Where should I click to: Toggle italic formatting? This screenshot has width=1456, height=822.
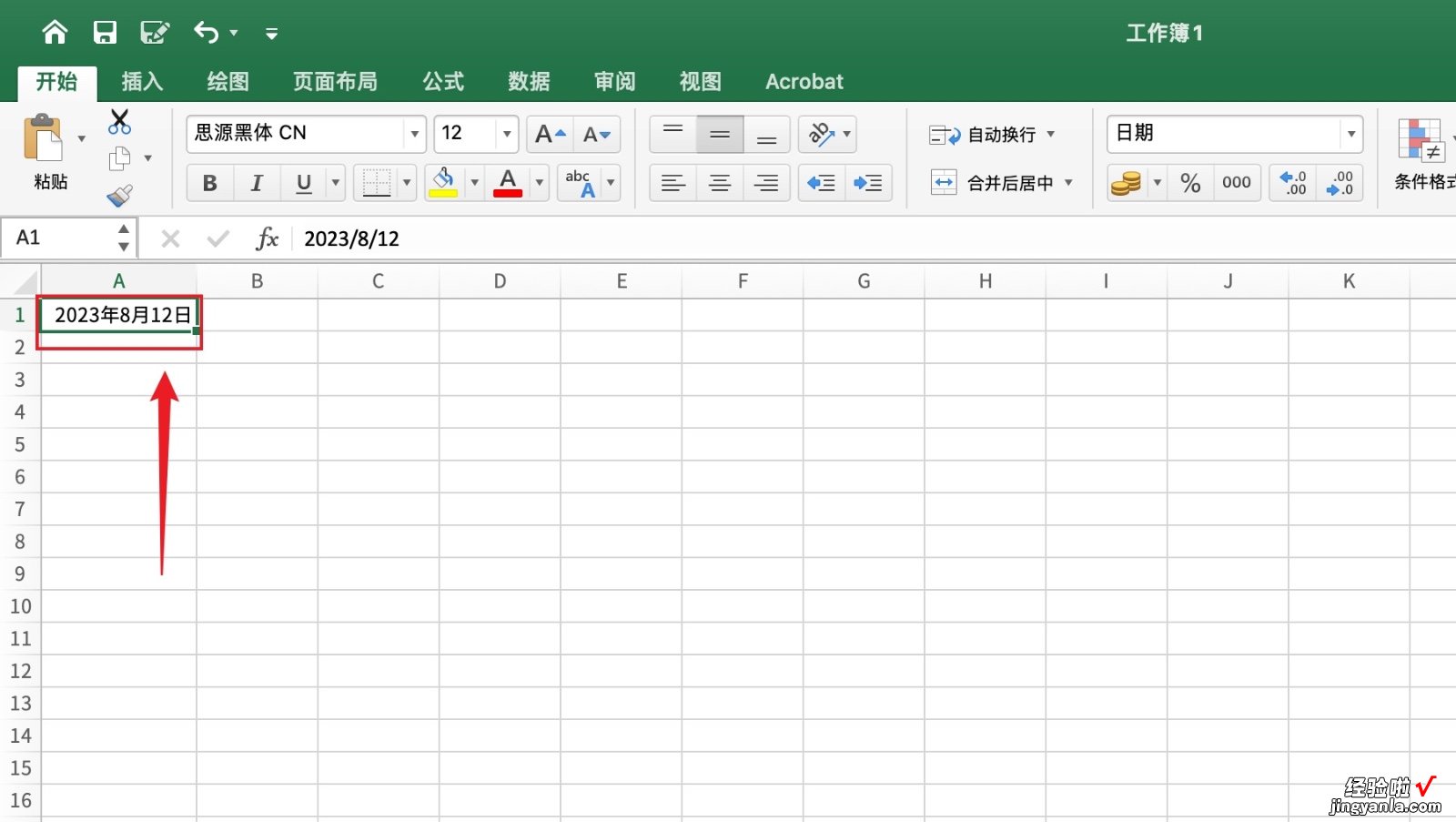257,183
